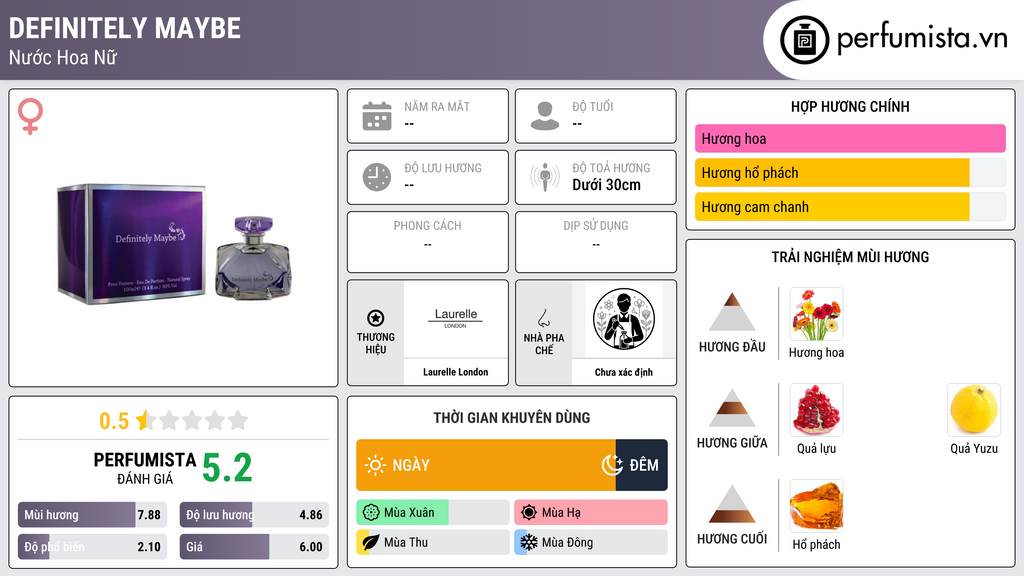Click the TRẢI NGHIỆM MÙI HƯƠNG heading
1024x576 pixels.
click(x=850, y=257)
